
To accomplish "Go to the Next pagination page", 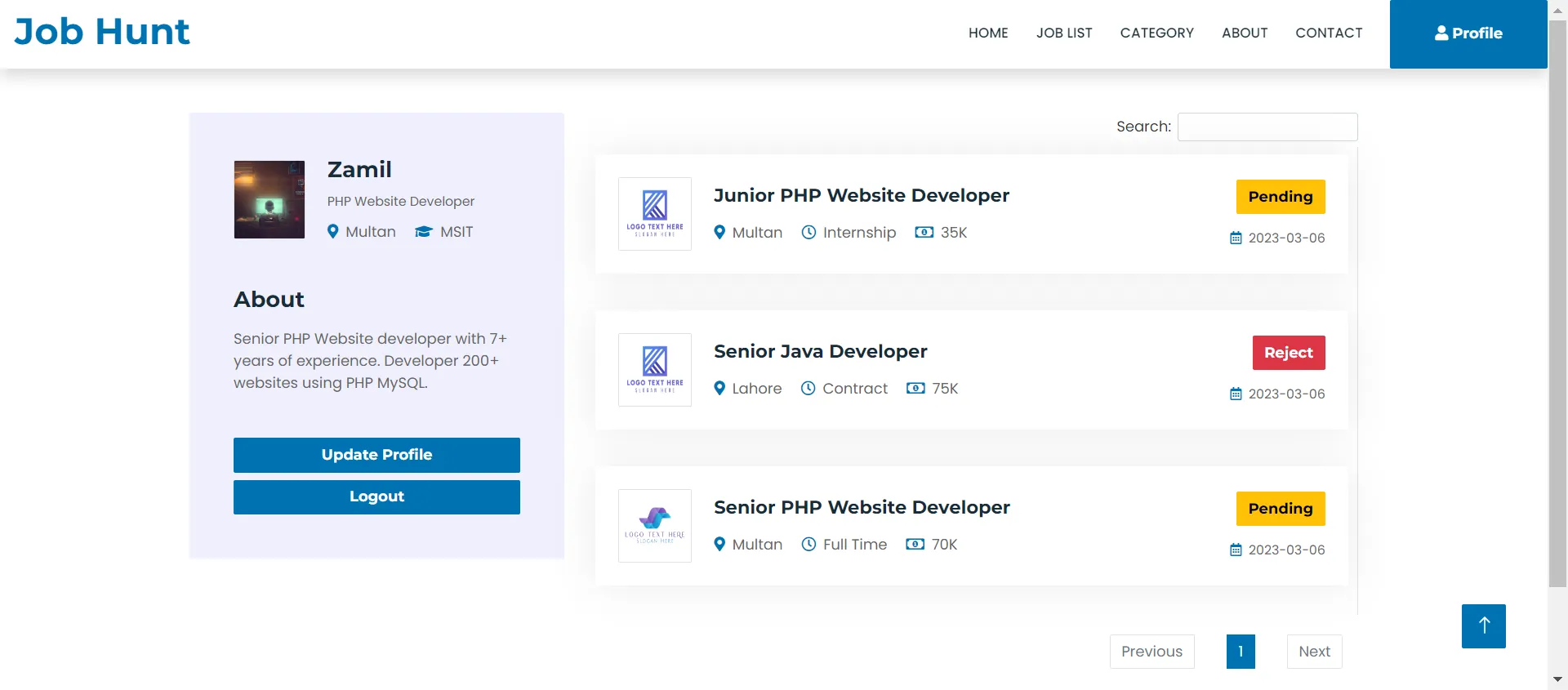I will (1313, 652).
